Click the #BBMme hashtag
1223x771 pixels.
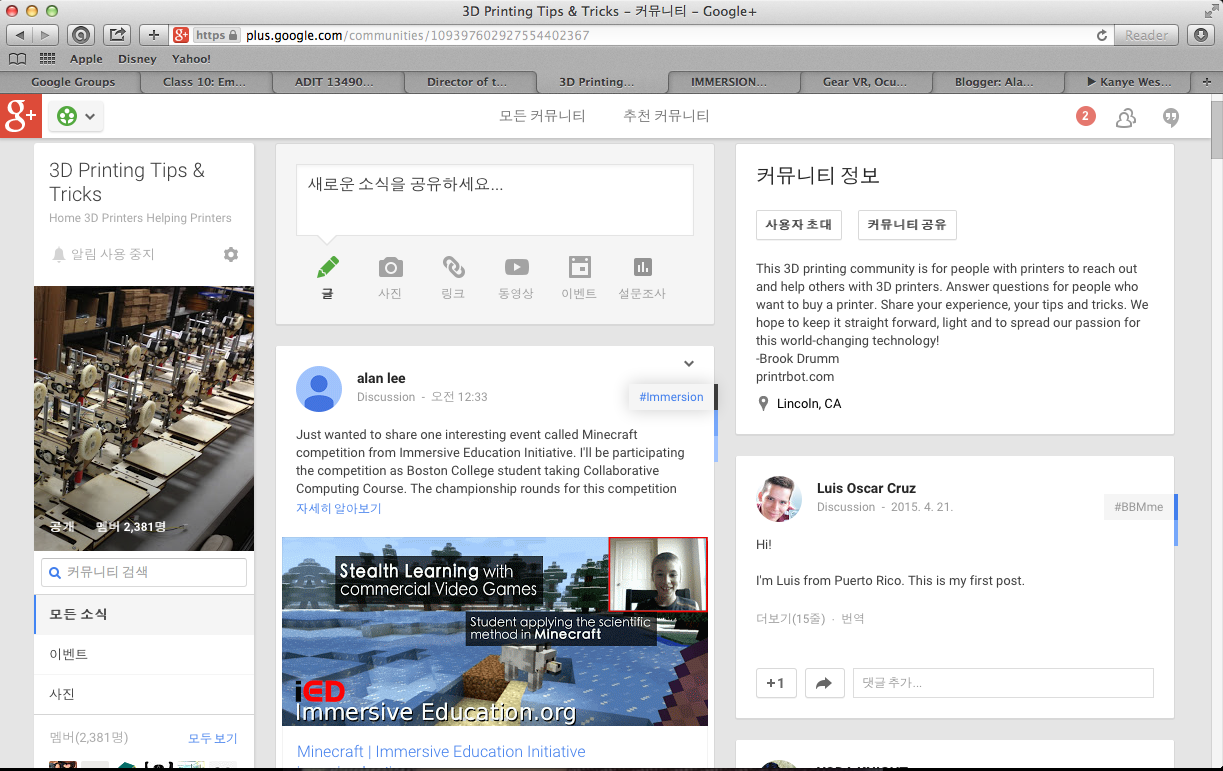pyautogui.click(x=1139, y=507)
